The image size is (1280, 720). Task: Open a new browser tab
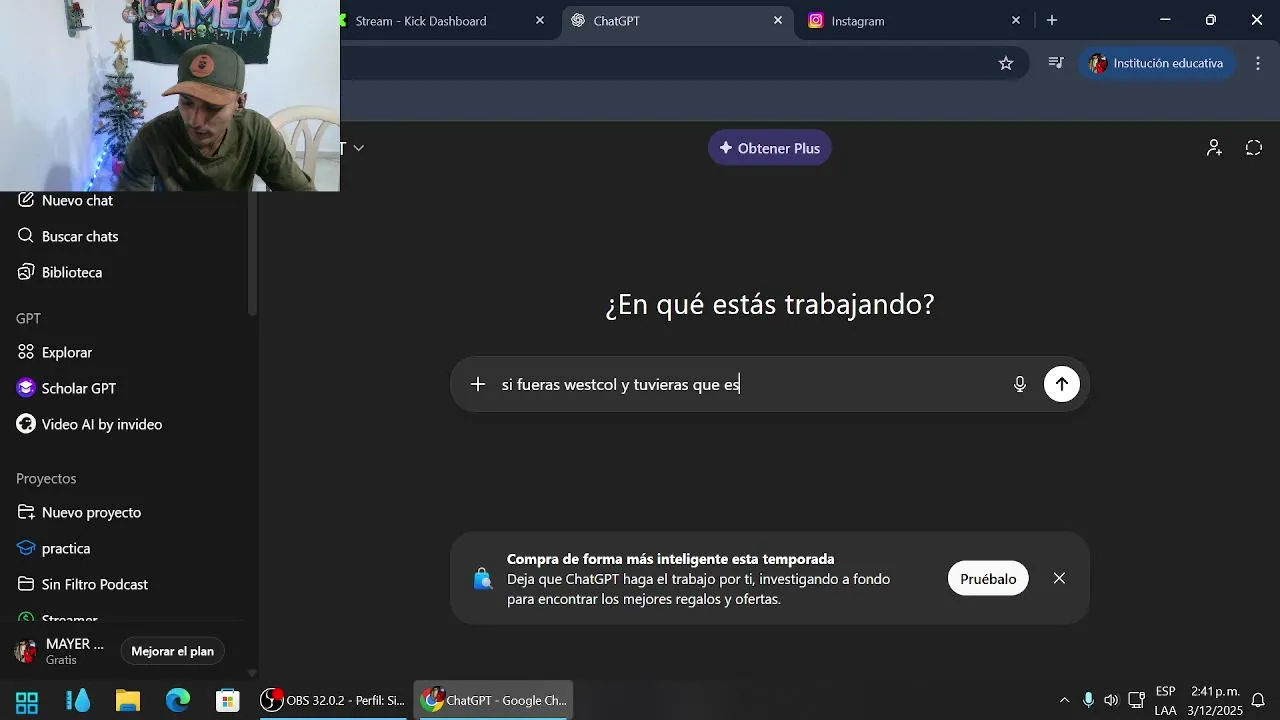pyautogui.click(x=1051, y=20)
